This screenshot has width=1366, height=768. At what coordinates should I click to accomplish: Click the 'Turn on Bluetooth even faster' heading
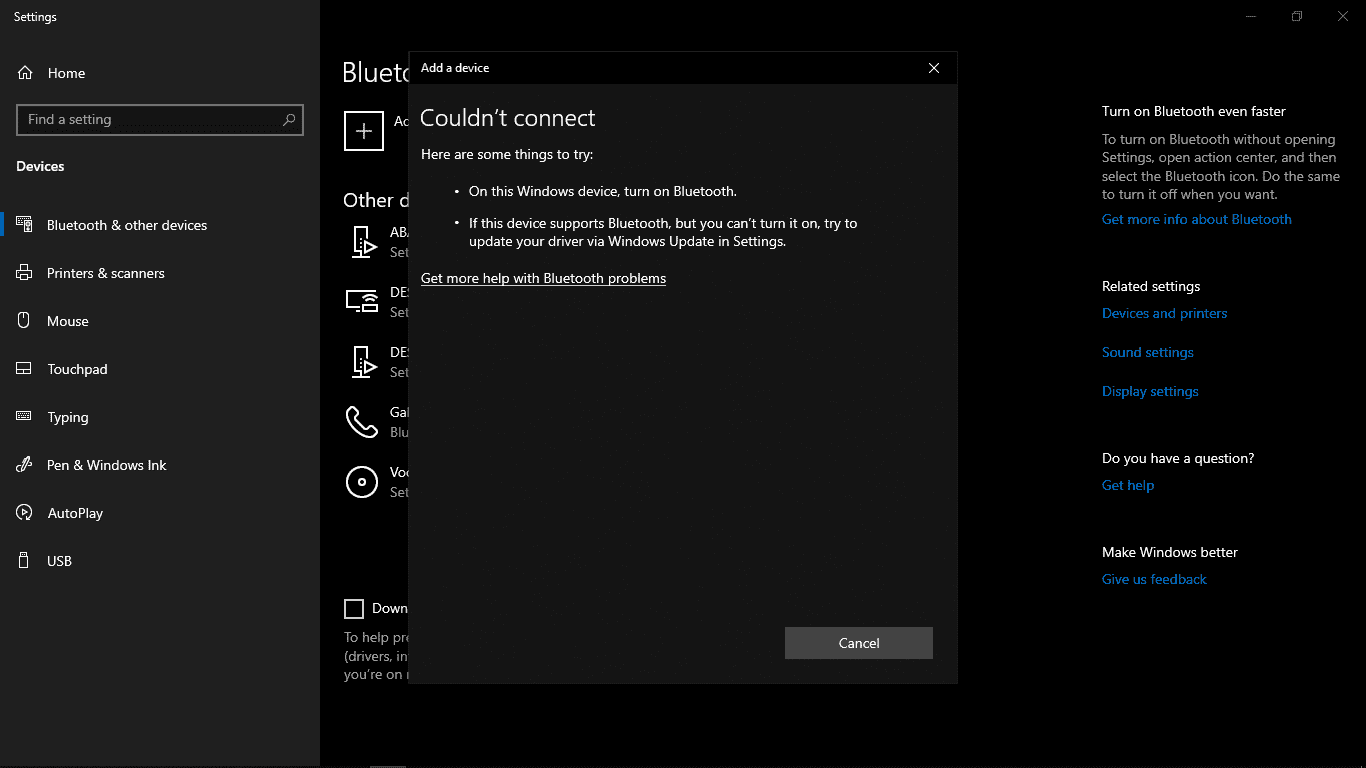[x=1194, y=111]
